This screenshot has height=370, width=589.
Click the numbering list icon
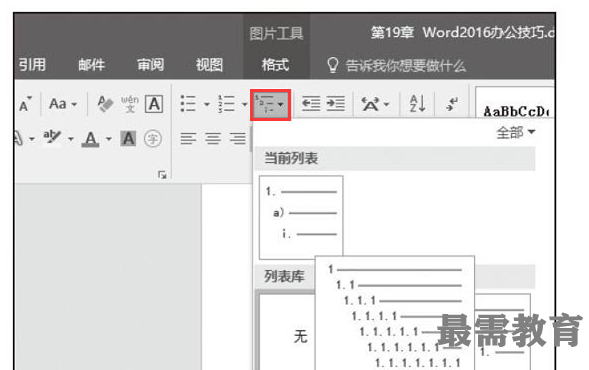pos(226,103)
